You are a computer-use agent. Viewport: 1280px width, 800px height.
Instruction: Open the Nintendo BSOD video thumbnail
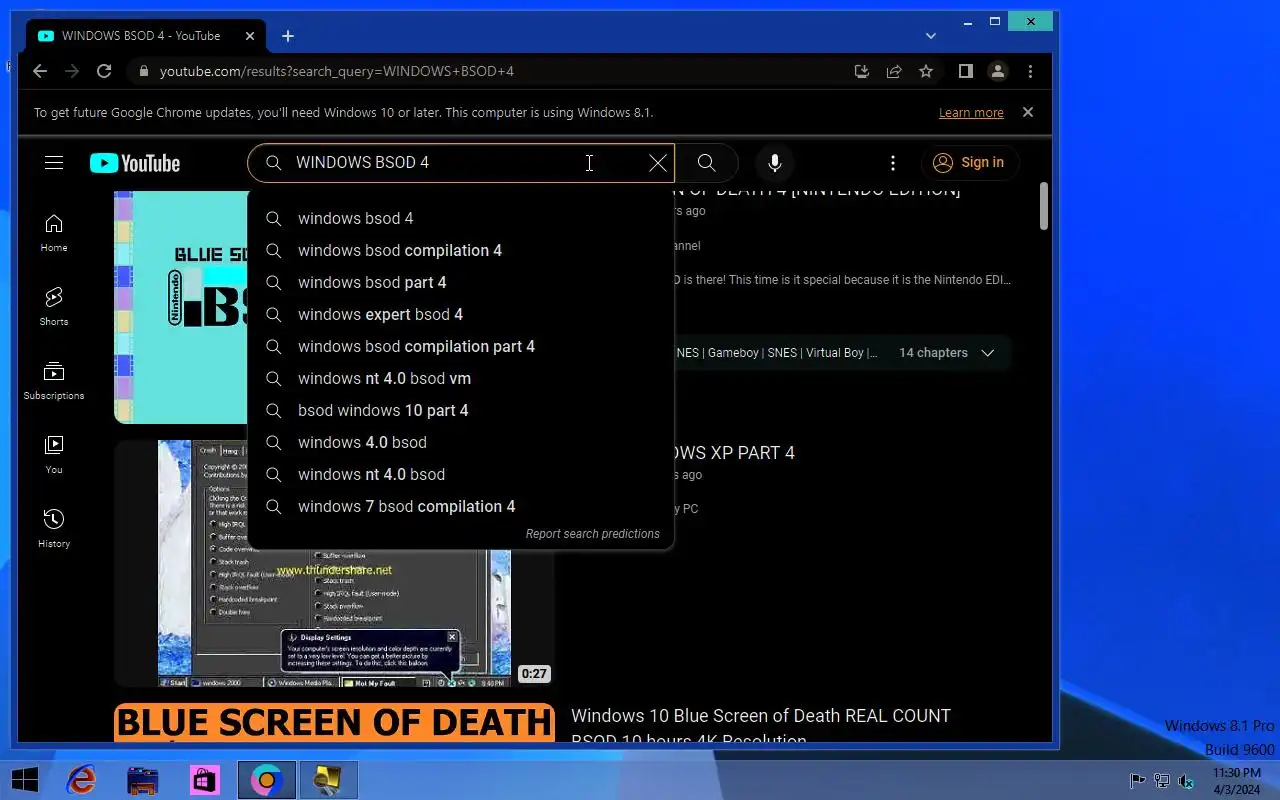coord(181,307)
